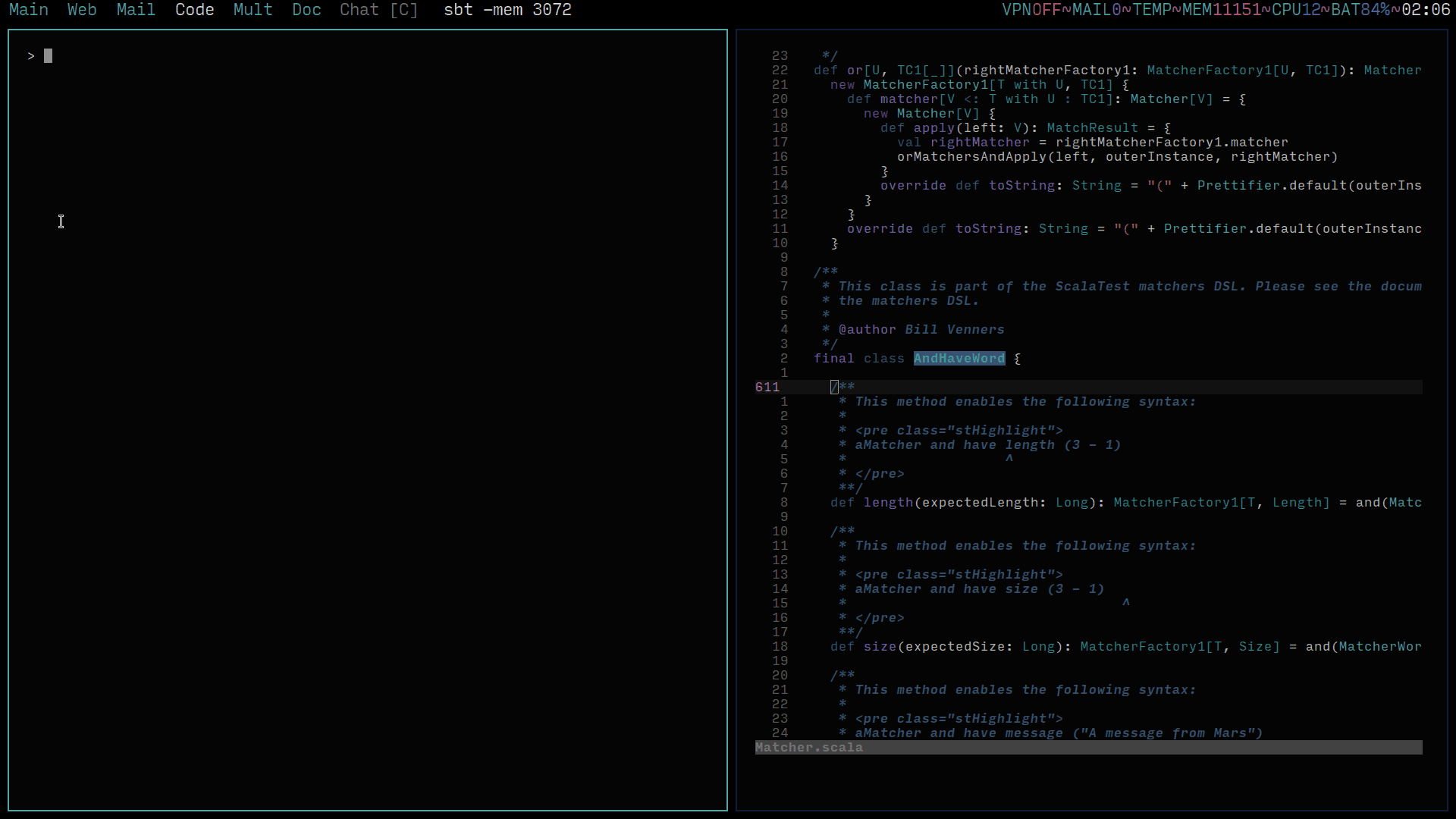
Task: Select the Code workspace tab
Action: [x=194, y=10]
